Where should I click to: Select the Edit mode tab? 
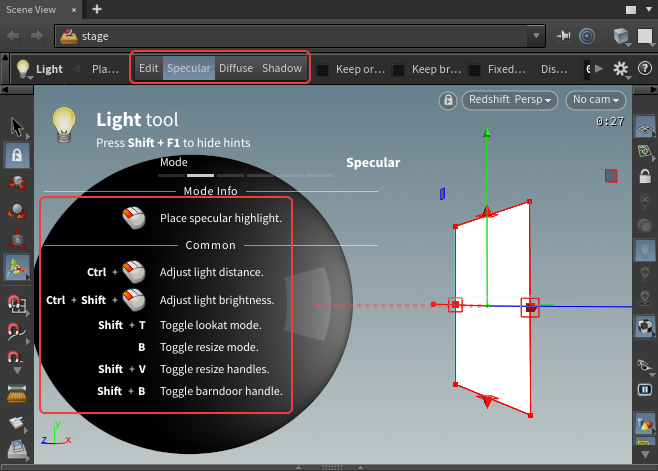[x=149, y=68]
